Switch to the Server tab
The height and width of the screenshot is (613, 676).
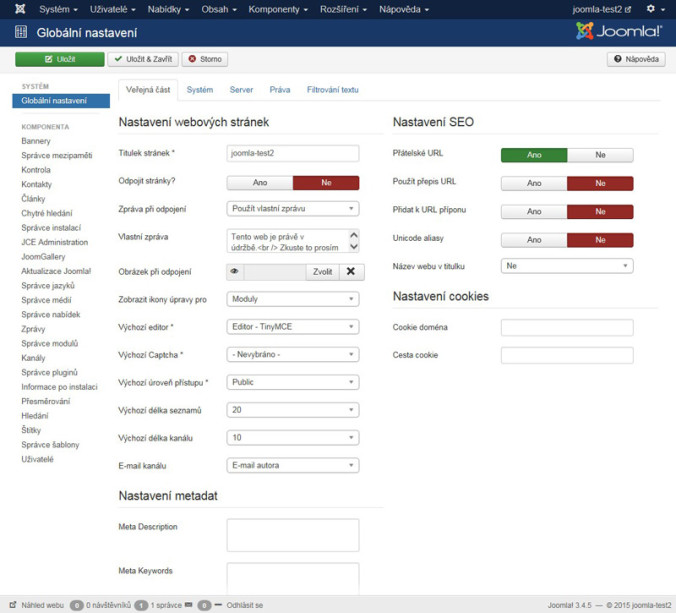pyautogui.click(x=241, y=90)
